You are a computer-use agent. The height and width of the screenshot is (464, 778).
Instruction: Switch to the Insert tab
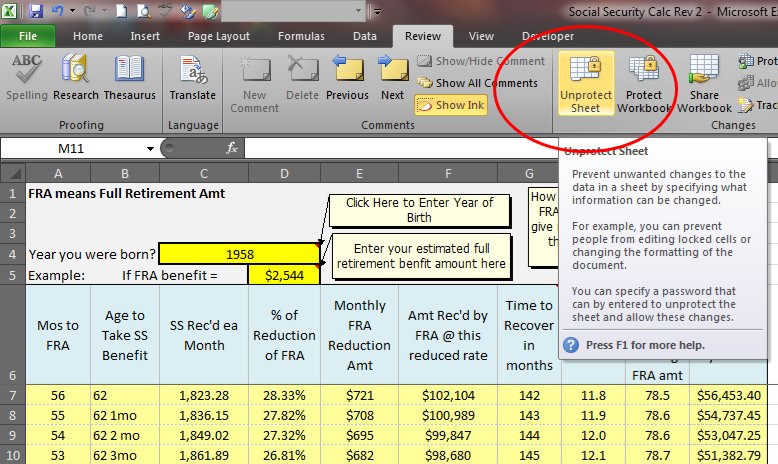click(145, 36)
